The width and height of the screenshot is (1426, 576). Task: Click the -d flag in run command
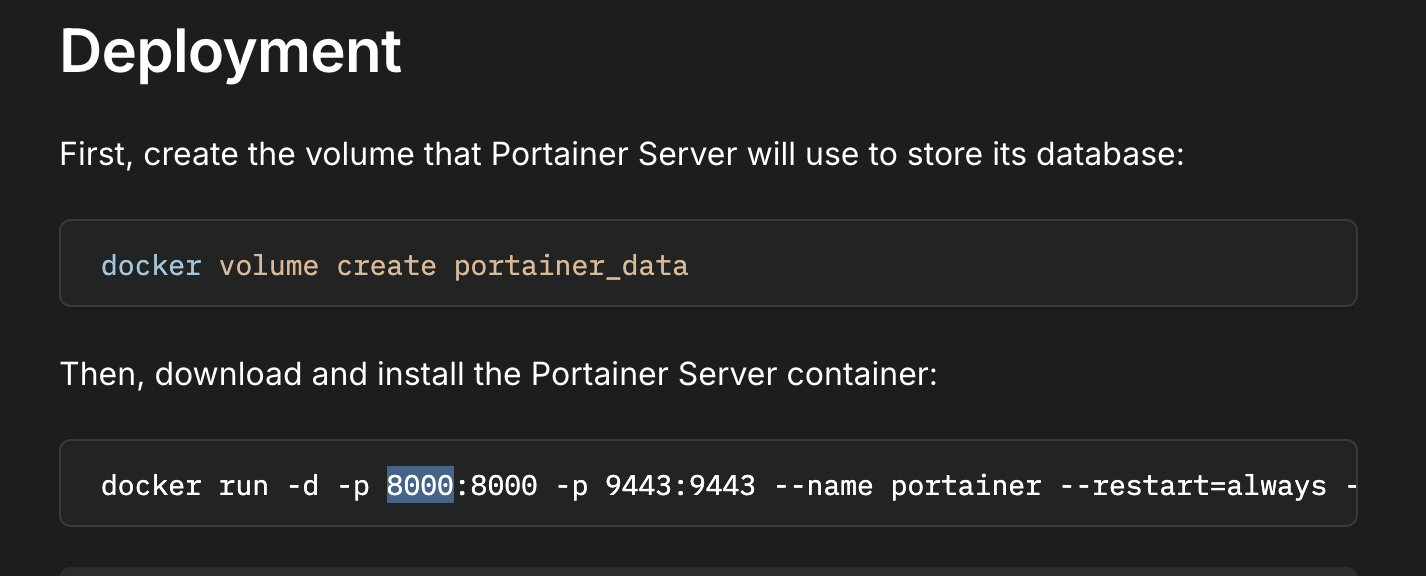point(302,486)
